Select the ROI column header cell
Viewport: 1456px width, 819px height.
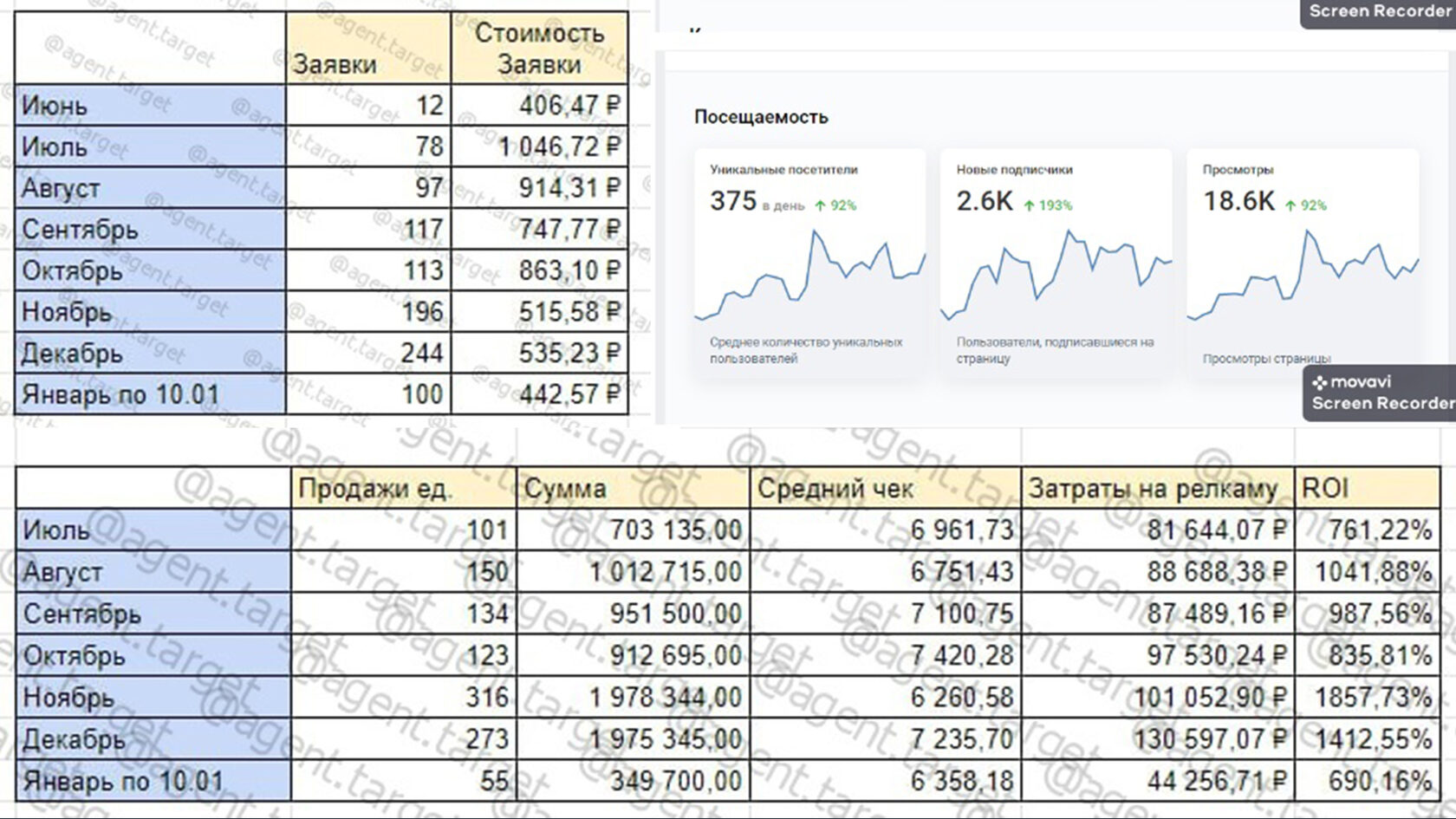coord(1367,489)
